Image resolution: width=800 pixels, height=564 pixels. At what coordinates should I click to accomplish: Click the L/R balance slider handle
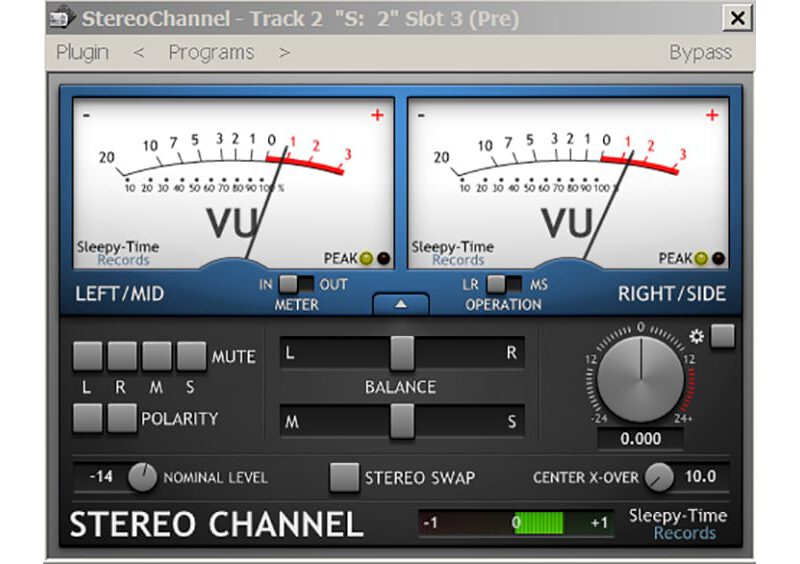click(x=402, y=353)
